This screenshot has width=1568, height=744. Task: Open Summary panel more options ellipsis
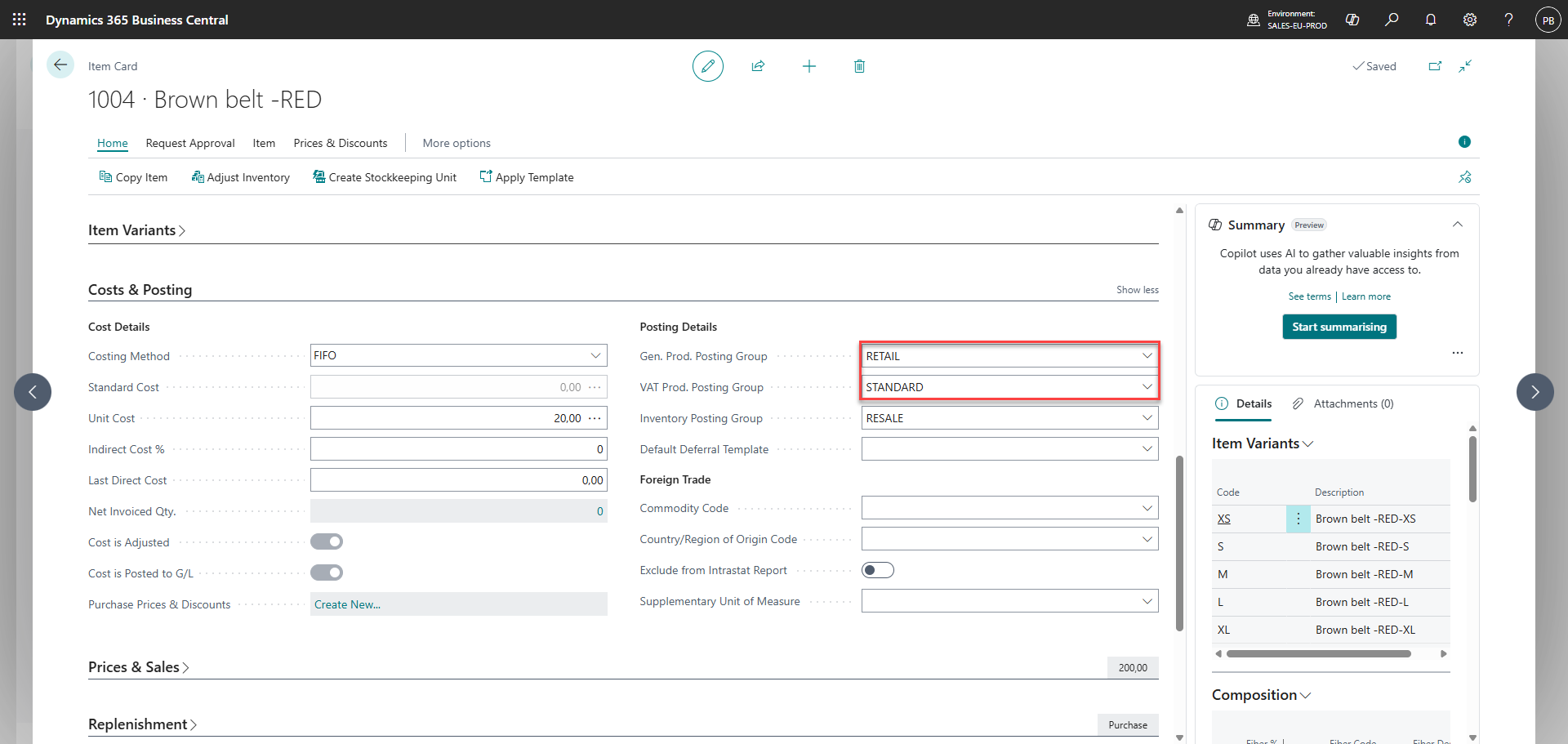pyautogui.click(x=1458, y=353)
